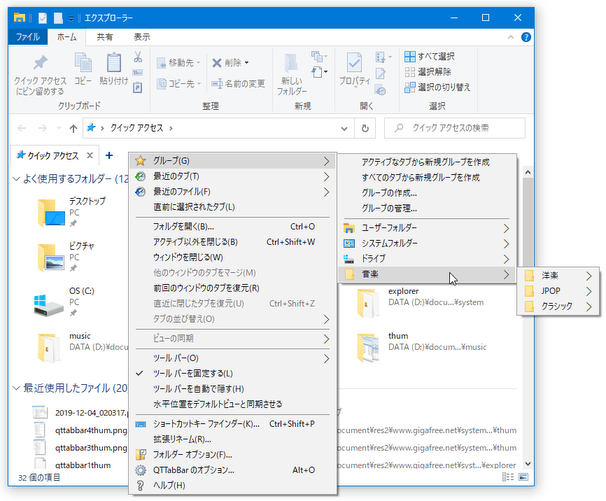Click the Recent Tabs globe icon
Screen dimensions: 606x501
141,176
